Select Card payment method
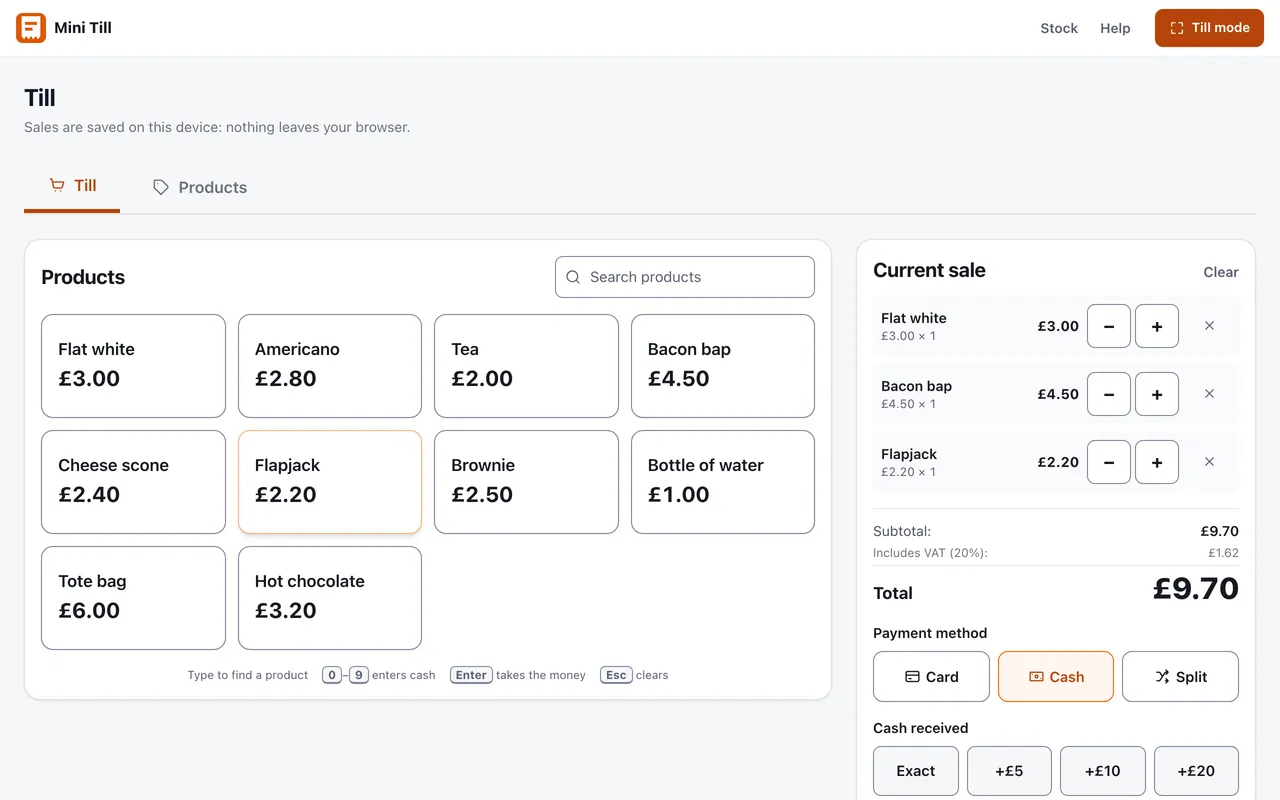Screen dimensions: 1280x800 931,677
